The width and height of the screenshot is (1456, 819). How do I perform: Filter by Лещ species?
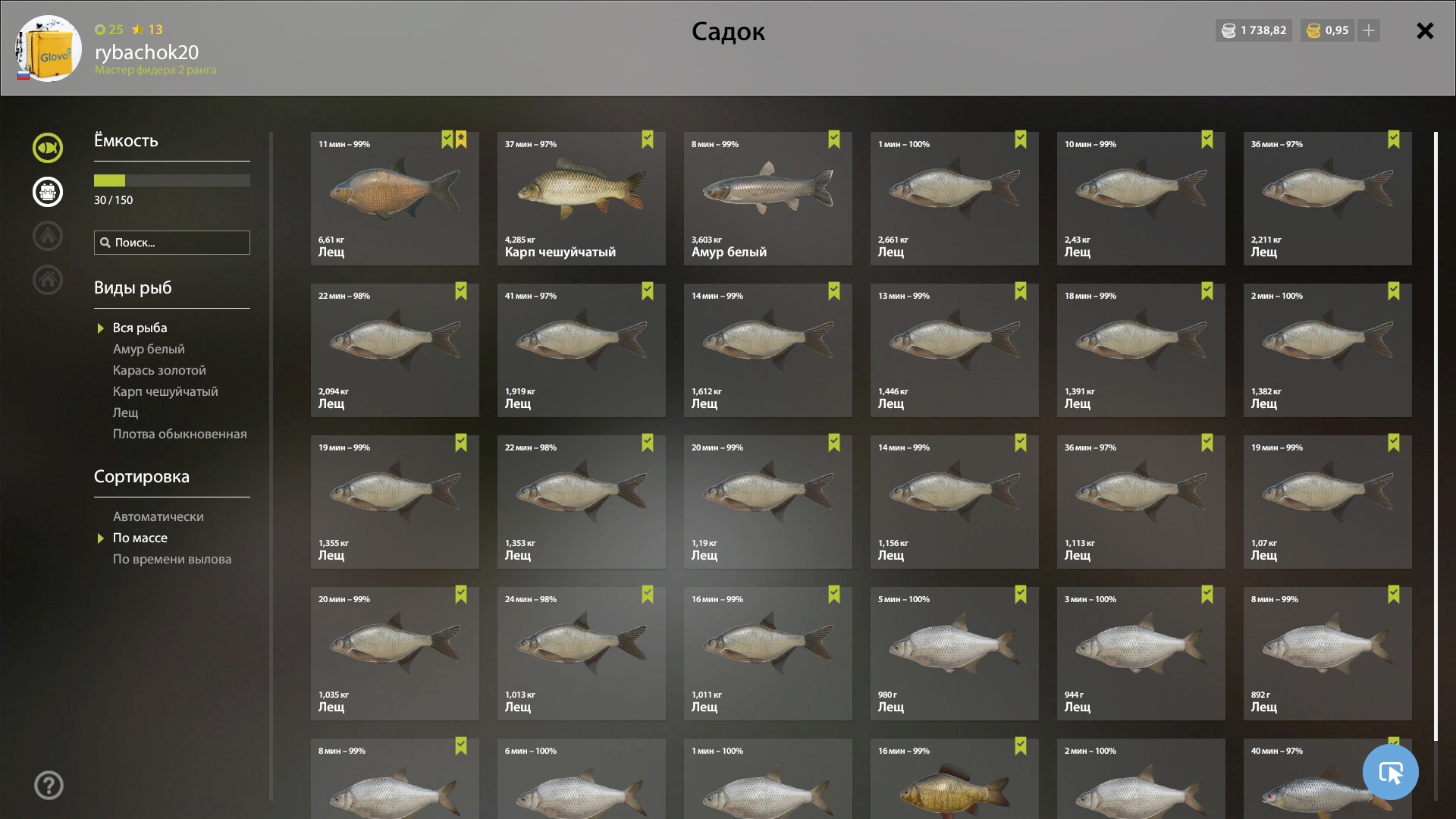[126, 413]
